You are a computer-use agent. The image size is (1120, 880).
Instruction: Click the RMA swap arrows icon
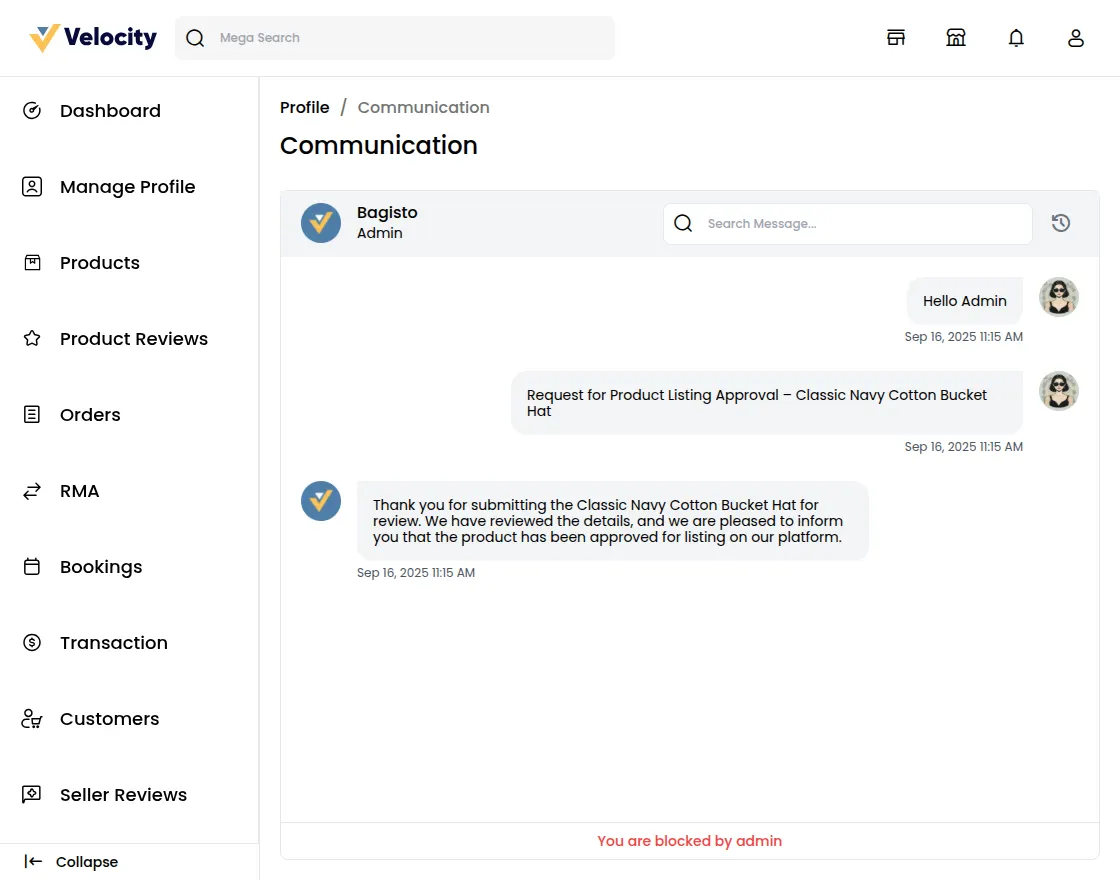pyautogui.click(x=32, y=491)
